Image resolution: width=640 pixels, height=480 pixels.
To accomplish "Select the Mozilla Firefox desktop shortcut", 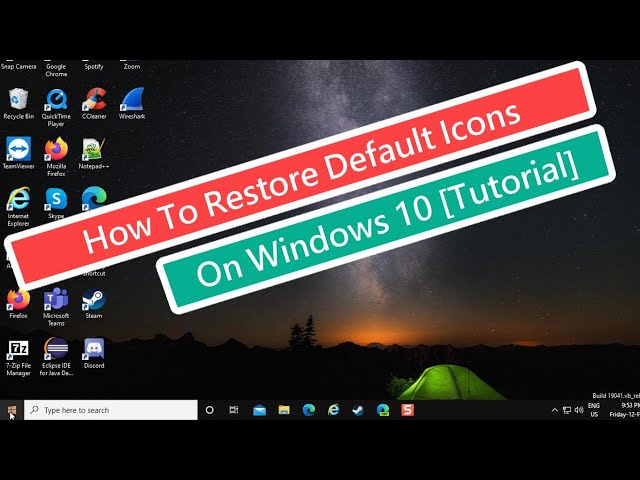I will pos(56,157).
